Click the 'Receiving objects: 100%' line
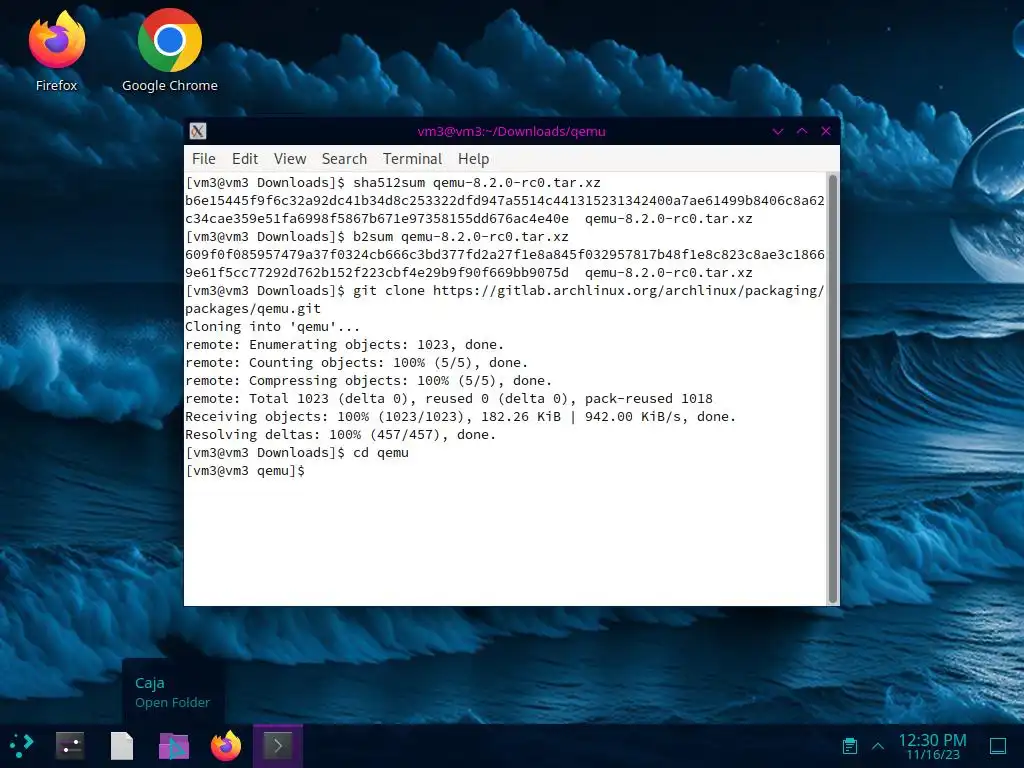The width and height of the screenshot is (1024, 768). 460,417
